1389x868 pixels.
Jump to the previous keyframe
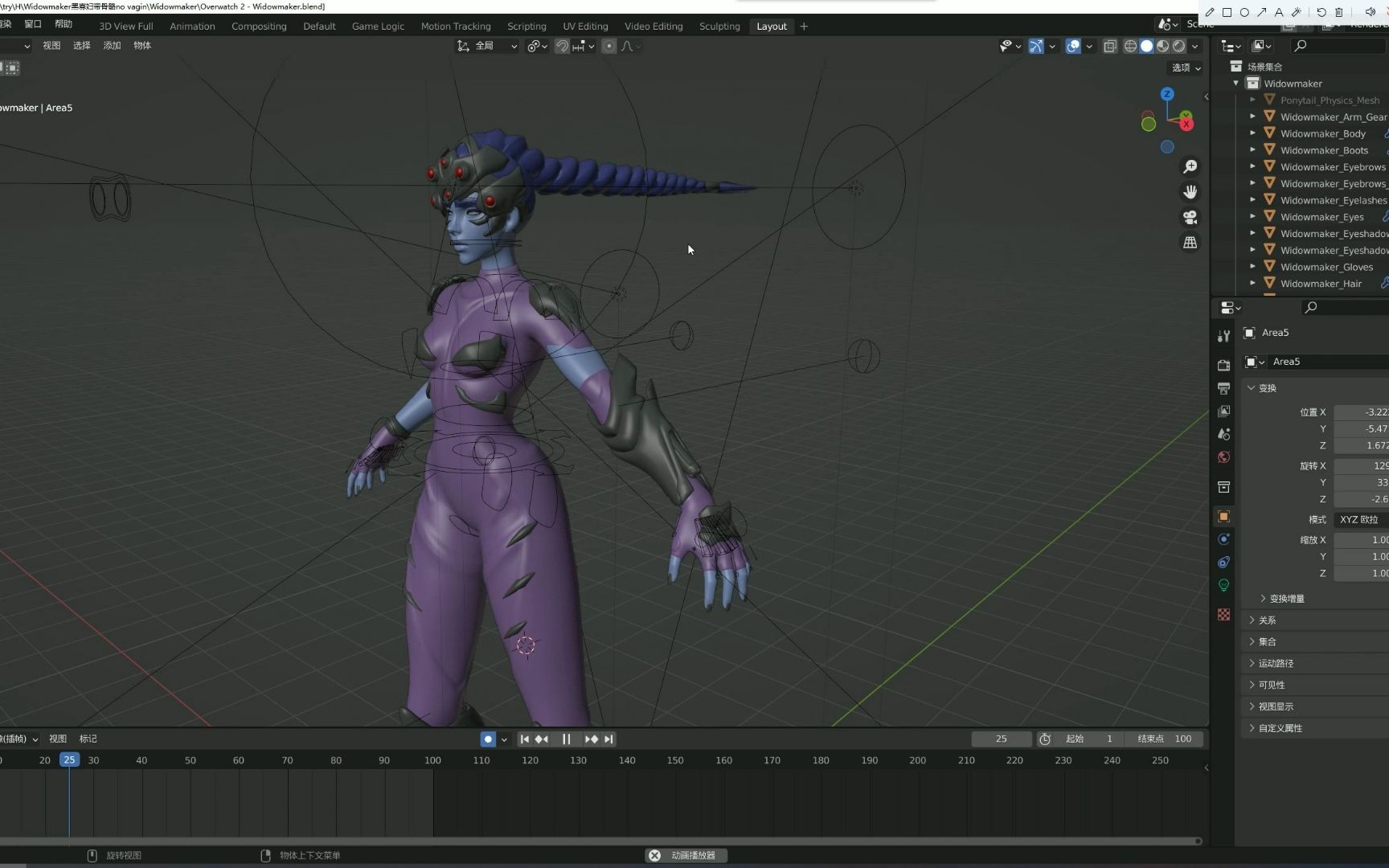coord(542,739)
